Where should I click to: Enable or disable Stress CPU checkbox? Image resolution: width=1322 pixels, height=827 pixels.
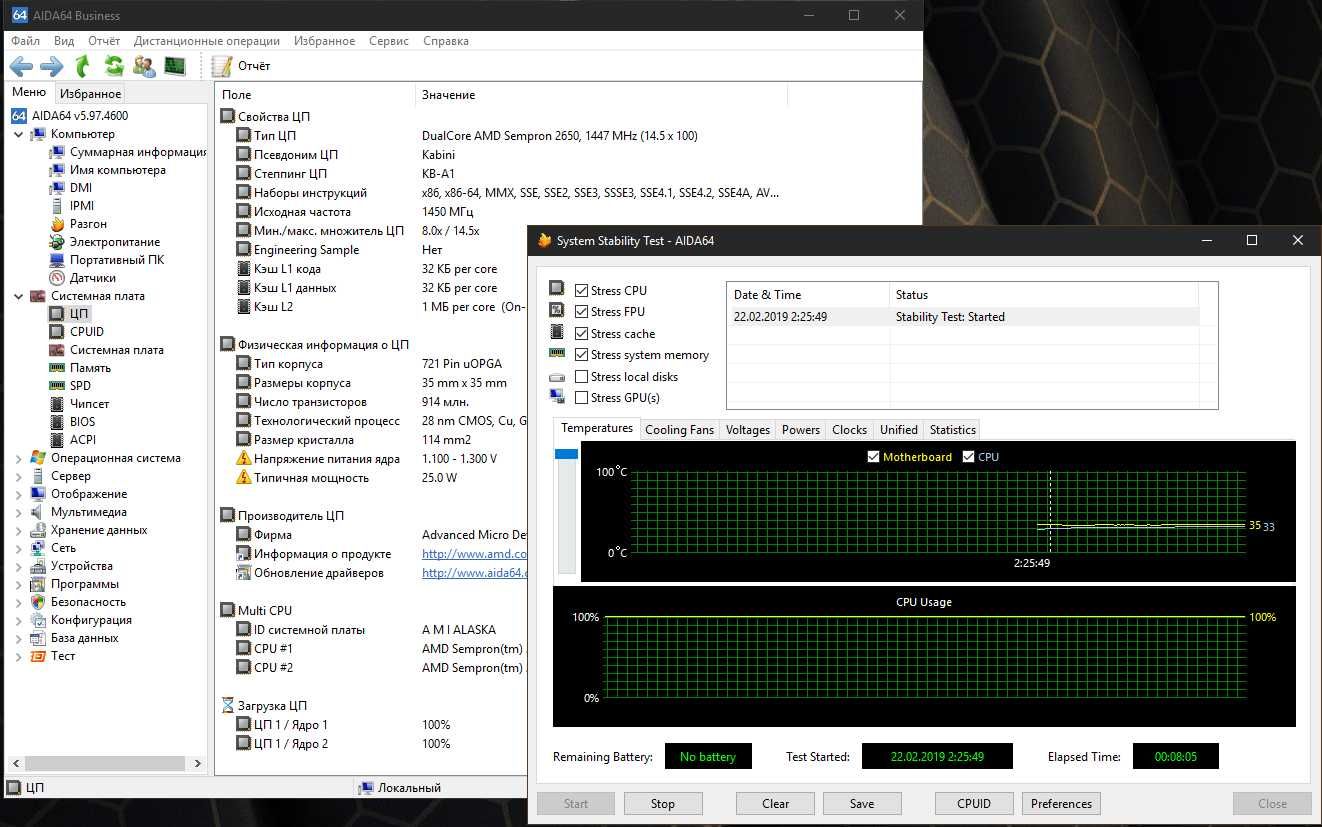coord(582,291)
